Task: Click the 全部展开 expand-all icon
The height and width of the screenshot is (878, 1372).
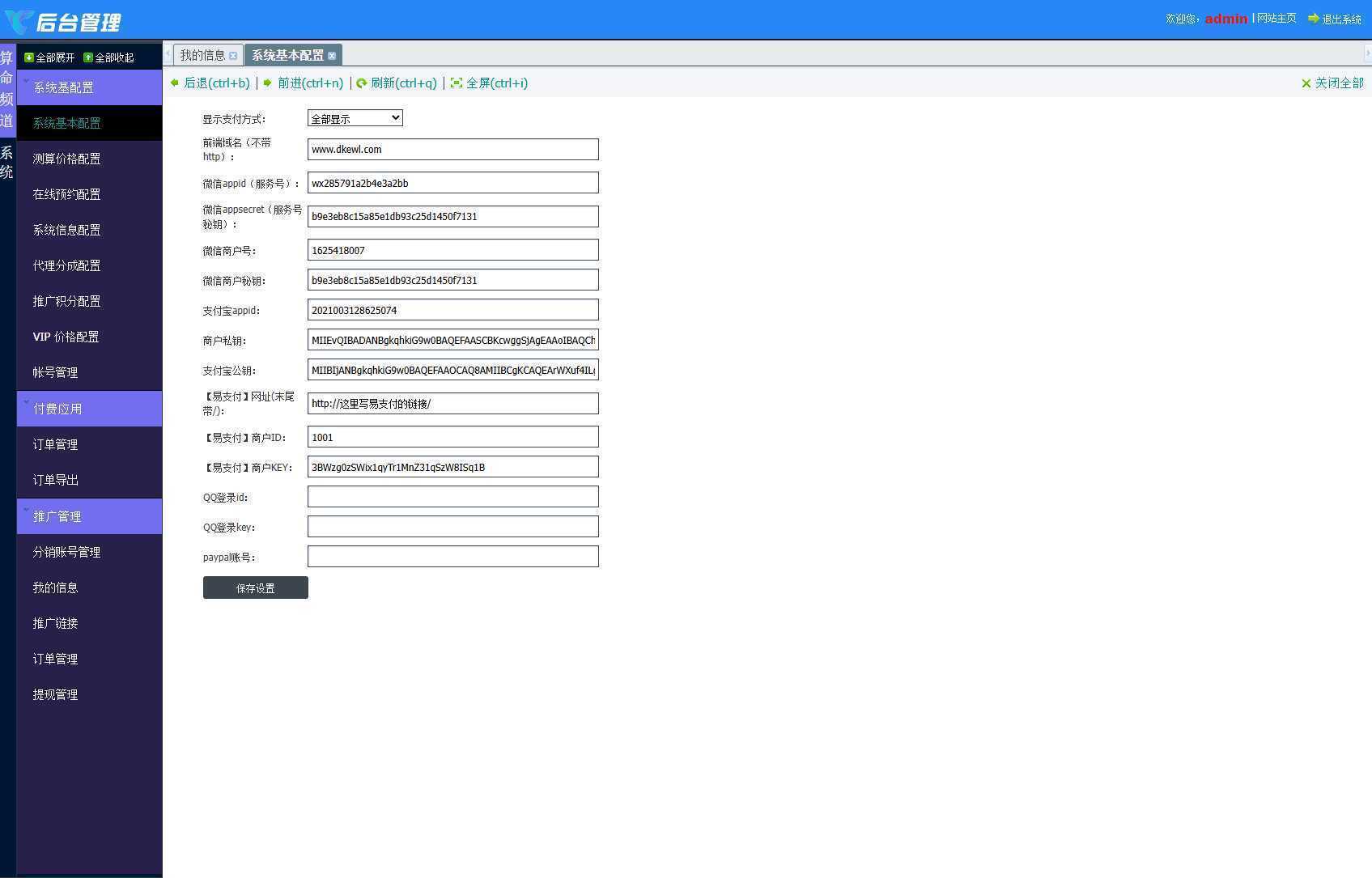Action: (29, 57)
